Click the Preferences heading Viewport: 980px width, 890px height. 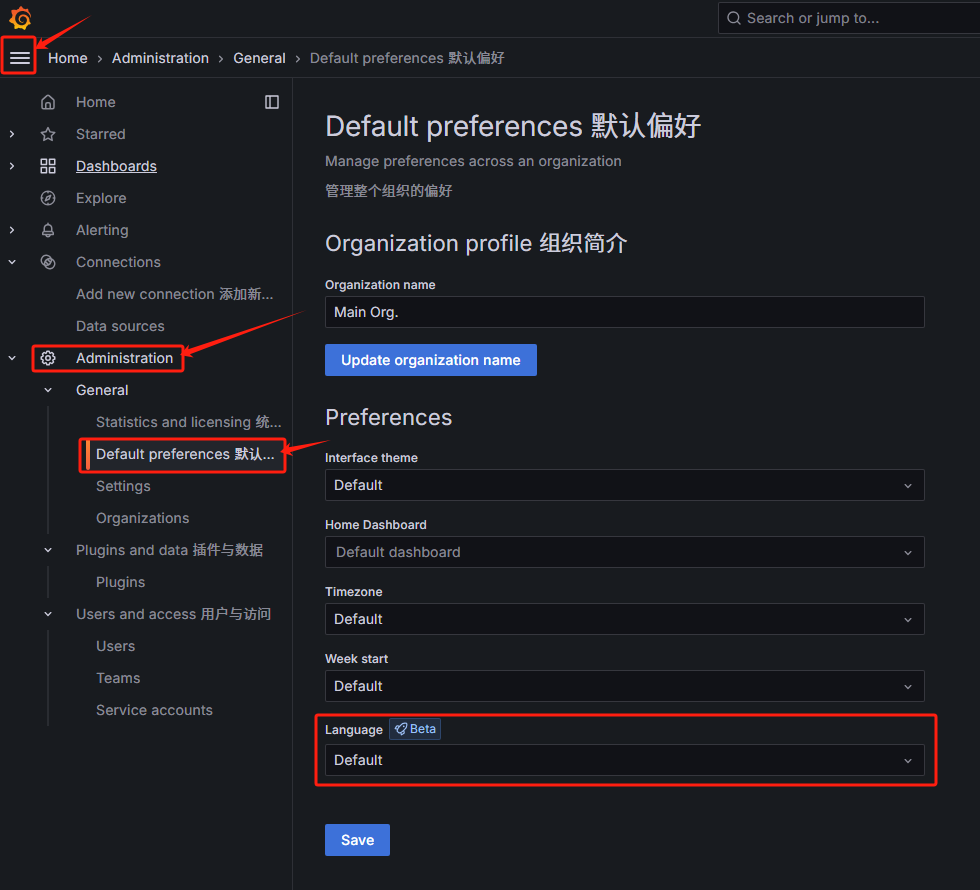388,417
